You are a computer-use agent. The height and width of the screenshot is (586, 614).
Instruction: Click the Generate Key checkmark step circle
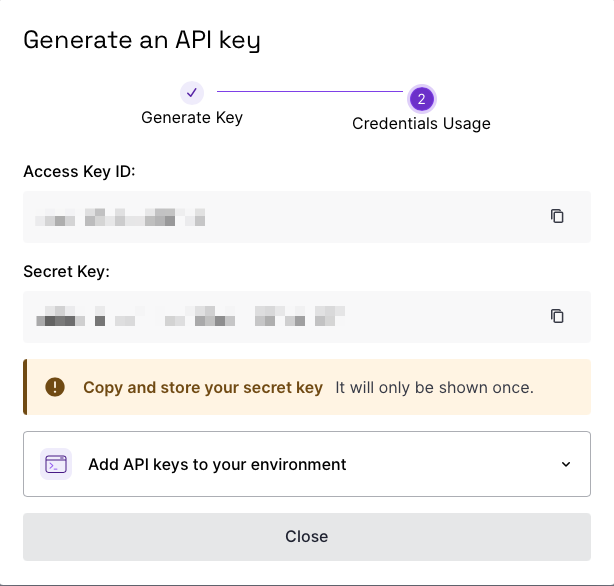[192, 92]
